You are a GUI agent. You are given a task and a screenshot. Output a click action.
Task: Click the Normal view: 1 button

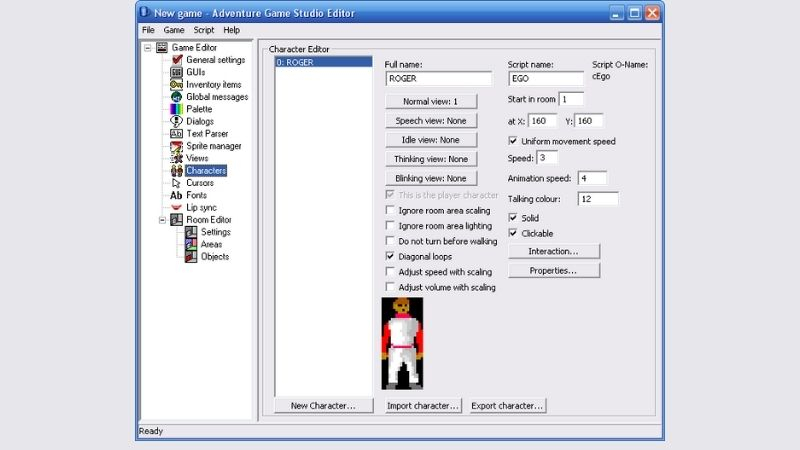pyautogui.click(x=431, y=102)
